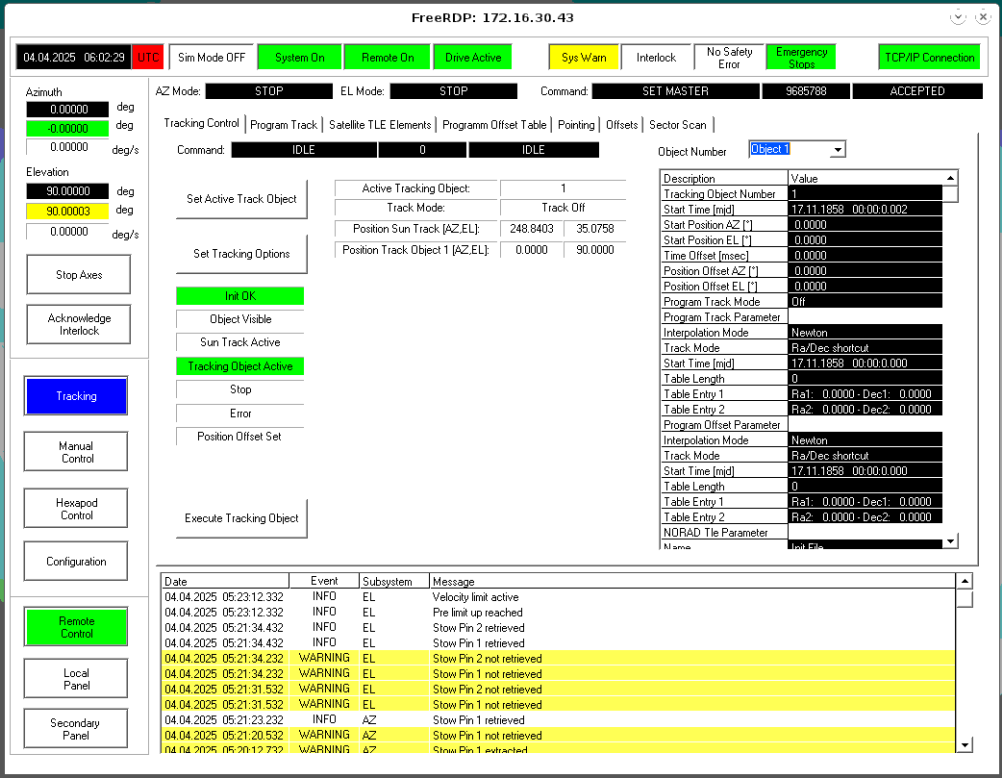Toggle the Remote Control mode button
Image resolution: width=1002 pixels, height=778 pixels.
click(76, 627)
